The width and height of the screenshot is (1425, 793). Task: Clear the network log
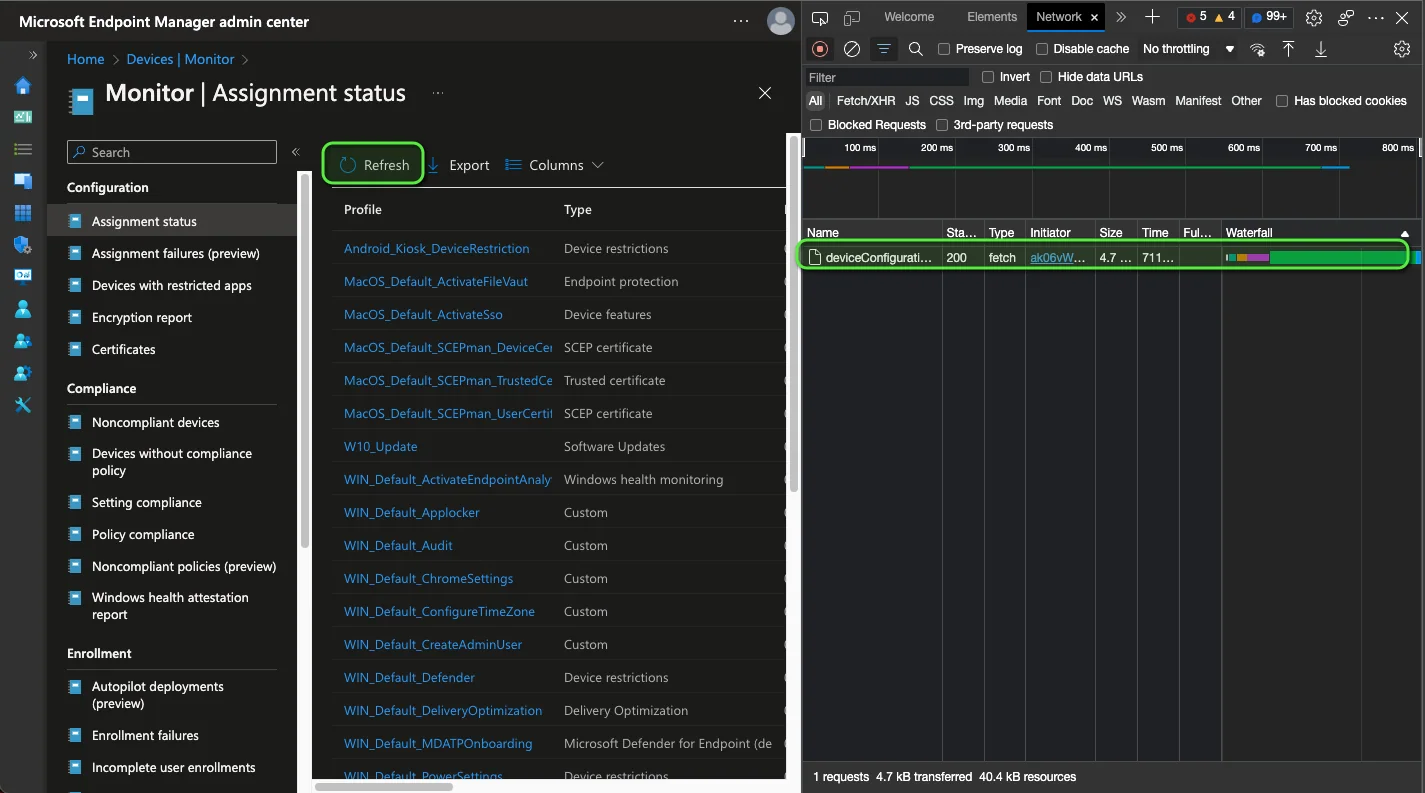pyautogui.click(x=852, y=49)
